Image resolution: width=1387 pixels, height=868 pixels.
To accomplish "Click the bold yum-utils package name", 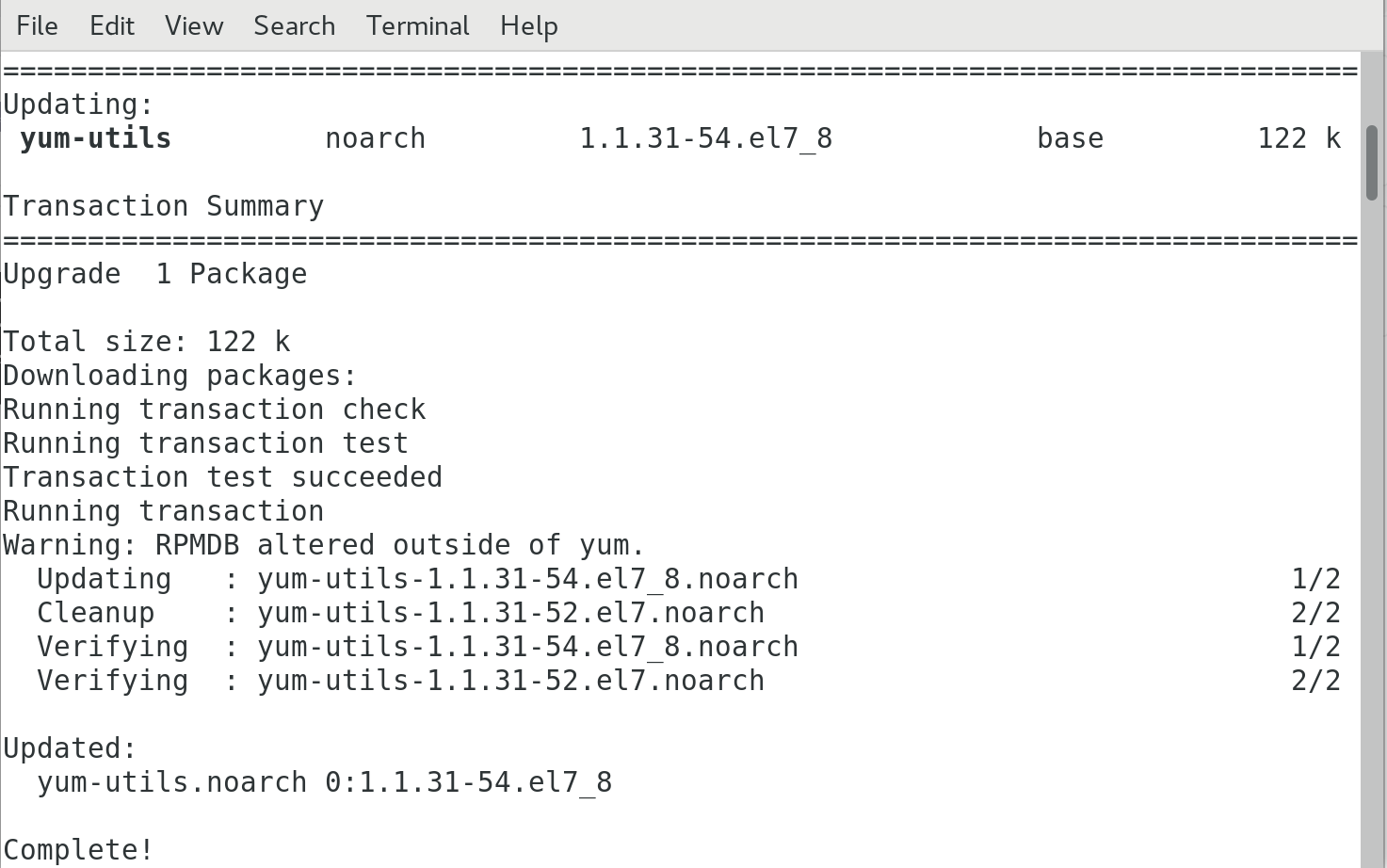I will tap(95, 138).
